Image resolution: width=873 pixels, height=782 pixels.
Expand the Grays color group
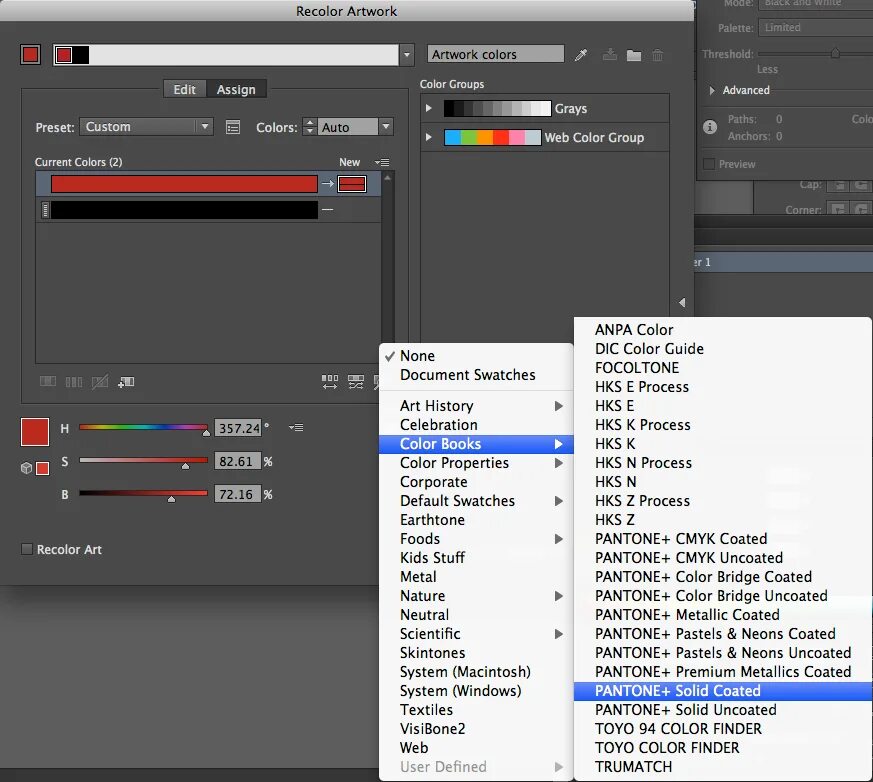click(429, 108)
